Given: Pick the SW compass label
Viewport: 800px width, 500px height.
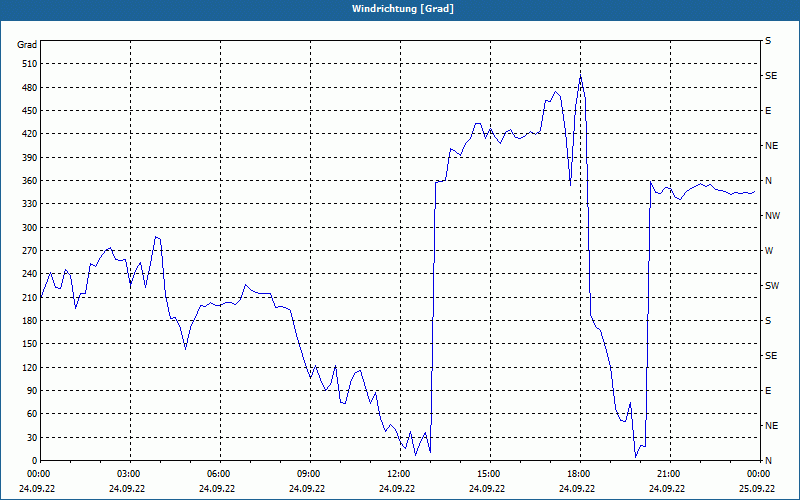Looking at the screenshot, I should 772,286.
